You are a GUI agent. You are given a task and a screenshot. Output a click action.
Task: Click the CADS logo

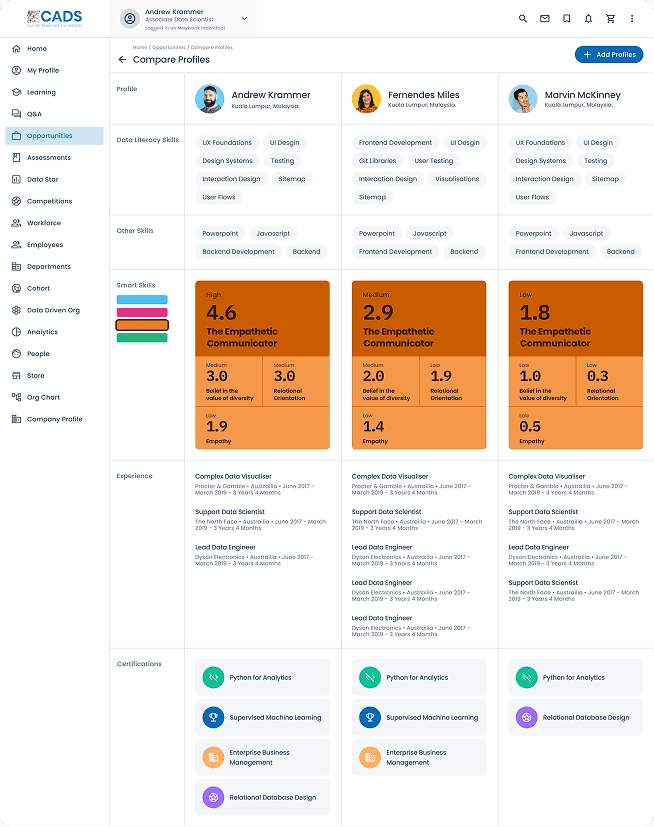(x=55, y=18)
